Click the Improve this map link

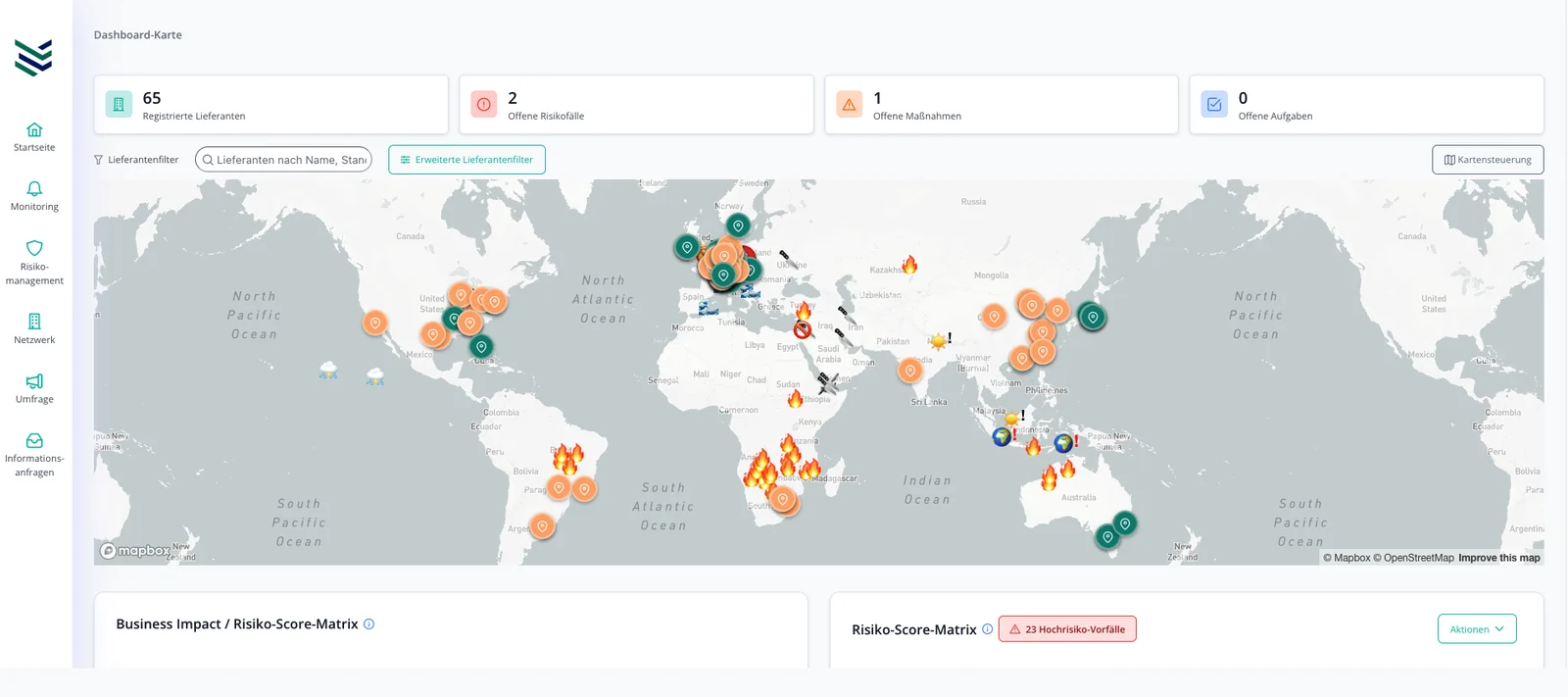click(1498, 558)
